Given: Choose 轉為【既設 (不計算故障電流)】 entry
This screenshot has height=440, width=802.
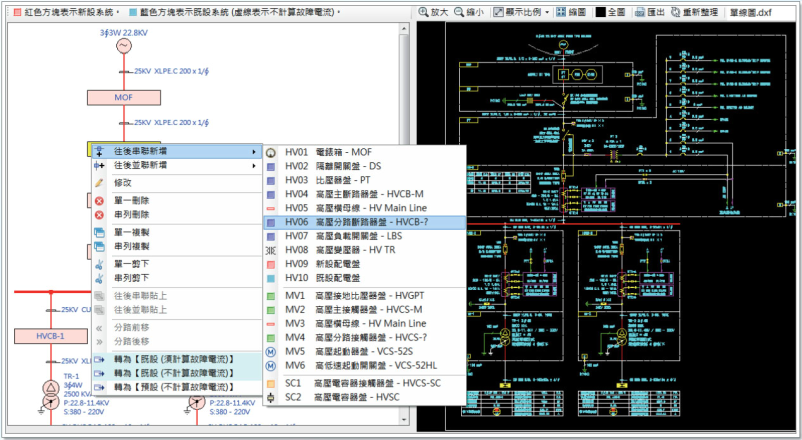Looking at the screenshot, I should [x=177, y=373].
